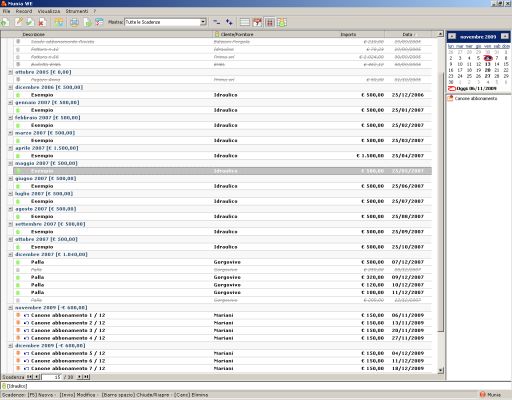Click the Cliente/Fornitore column header icon

(217, 34)
